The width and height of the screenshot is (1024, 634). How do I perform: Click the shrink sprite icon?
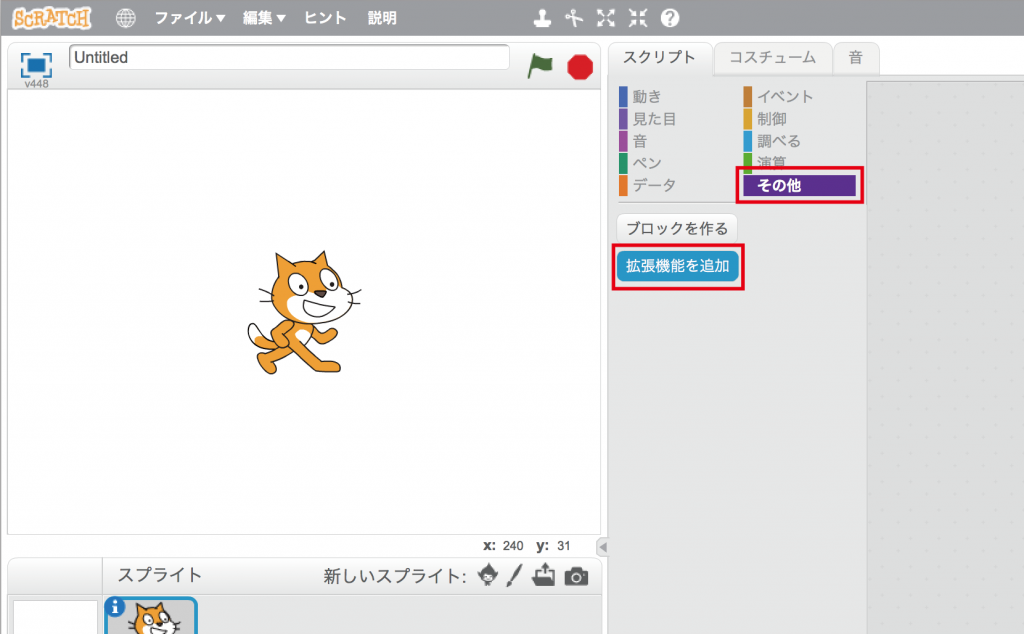[637, 18]
